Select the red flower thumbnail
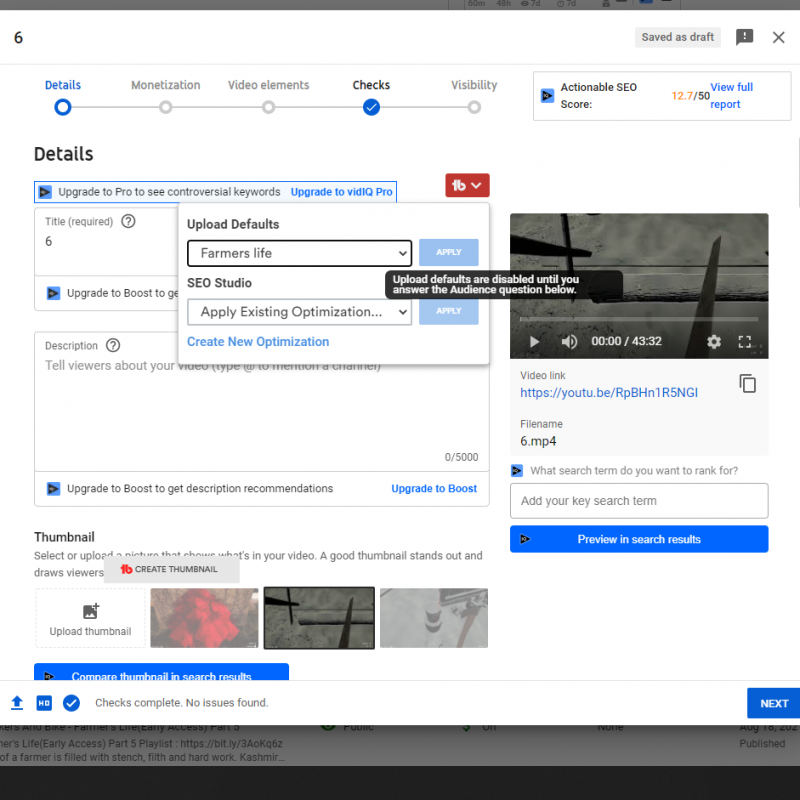The width and height of the screenshot is (800, 800). coord(204,618)
